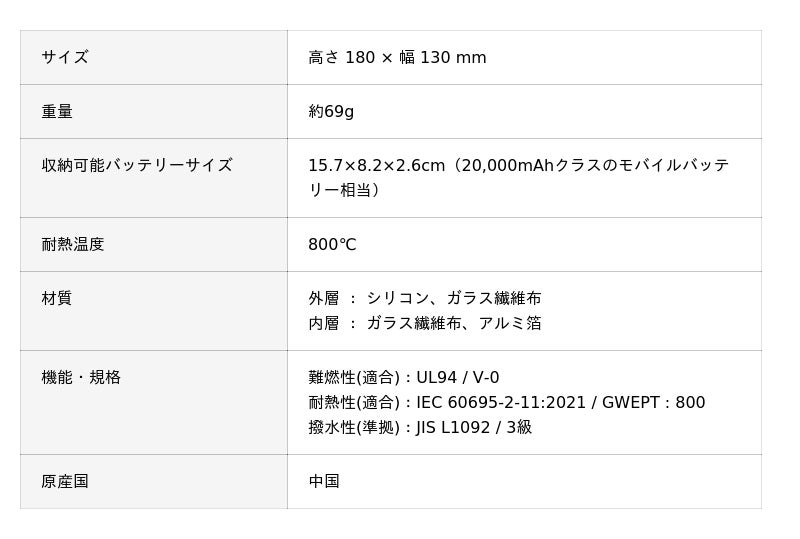Click the 約69g weight value

pos(331,111)
